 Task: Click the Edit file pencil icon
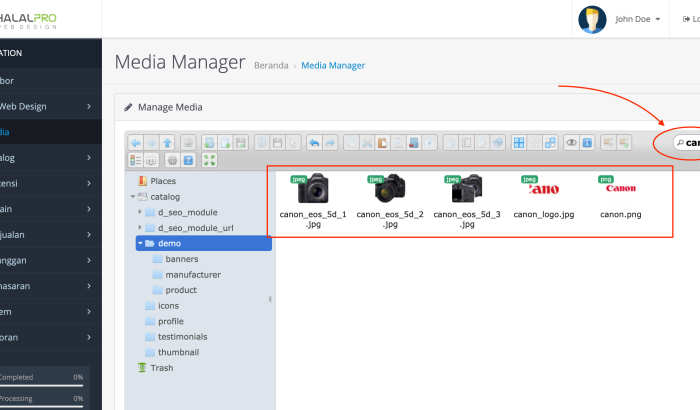pyautogui.click(x=482, y=143)
